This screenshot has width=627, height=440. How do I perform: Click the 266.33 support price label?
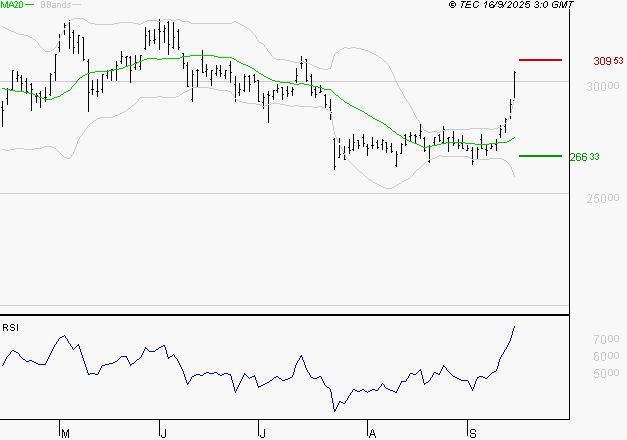[x=584, y=157]
